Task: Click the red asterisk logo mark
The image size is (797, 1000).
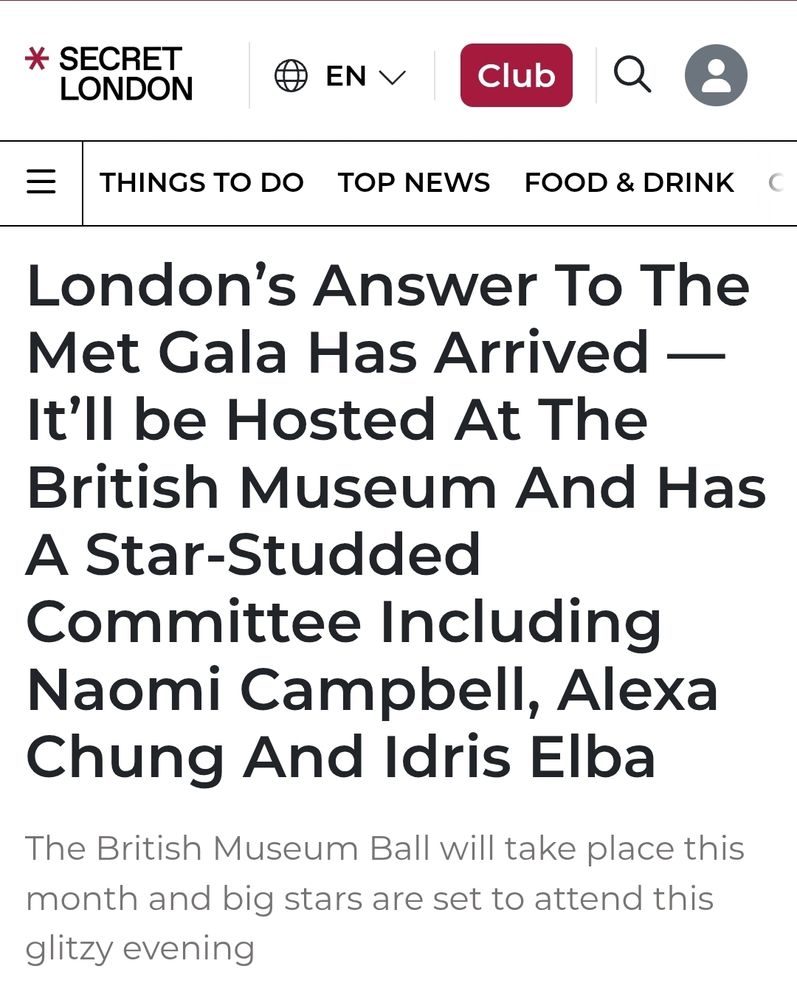Action: coord(36,59)
